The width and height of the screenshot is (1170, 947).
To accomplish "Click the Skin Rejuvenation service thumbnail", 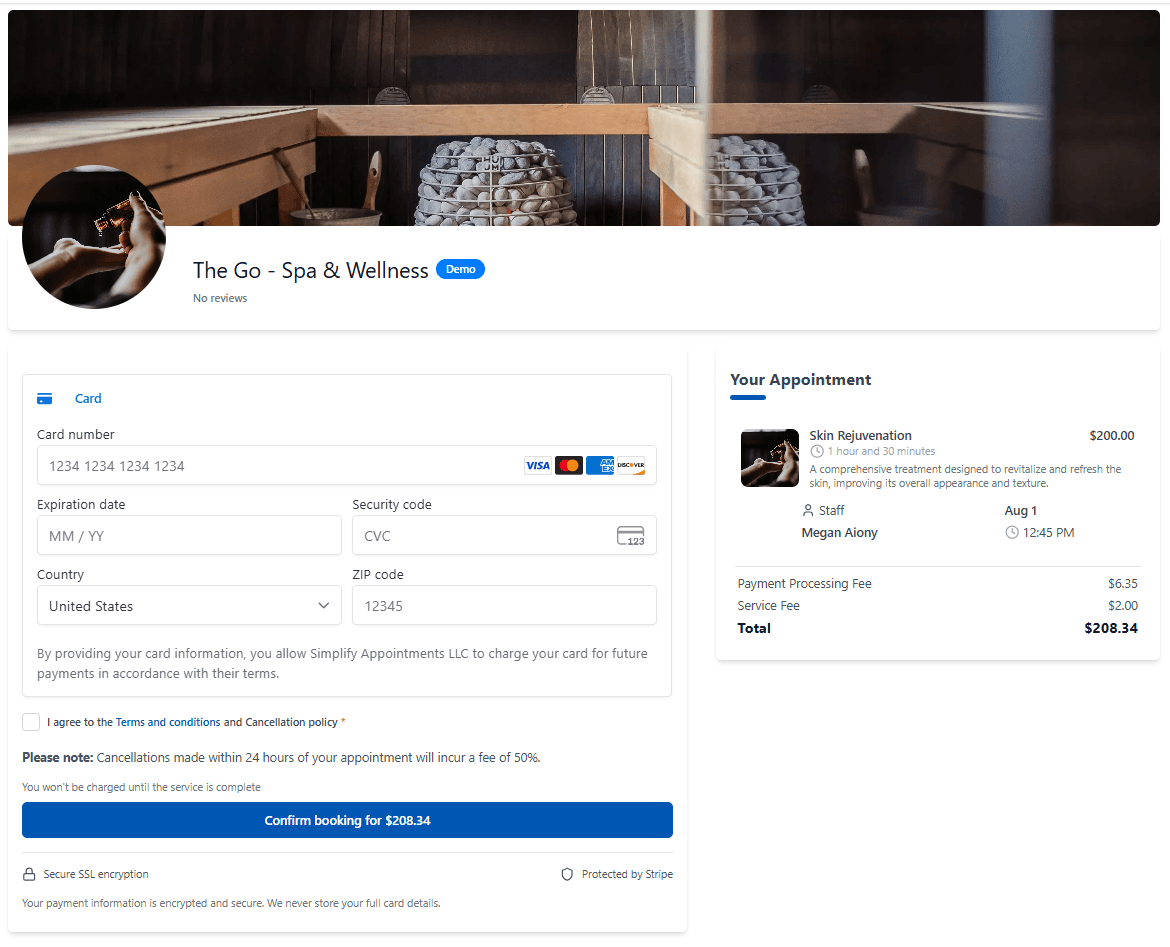I will coord(769,457).
